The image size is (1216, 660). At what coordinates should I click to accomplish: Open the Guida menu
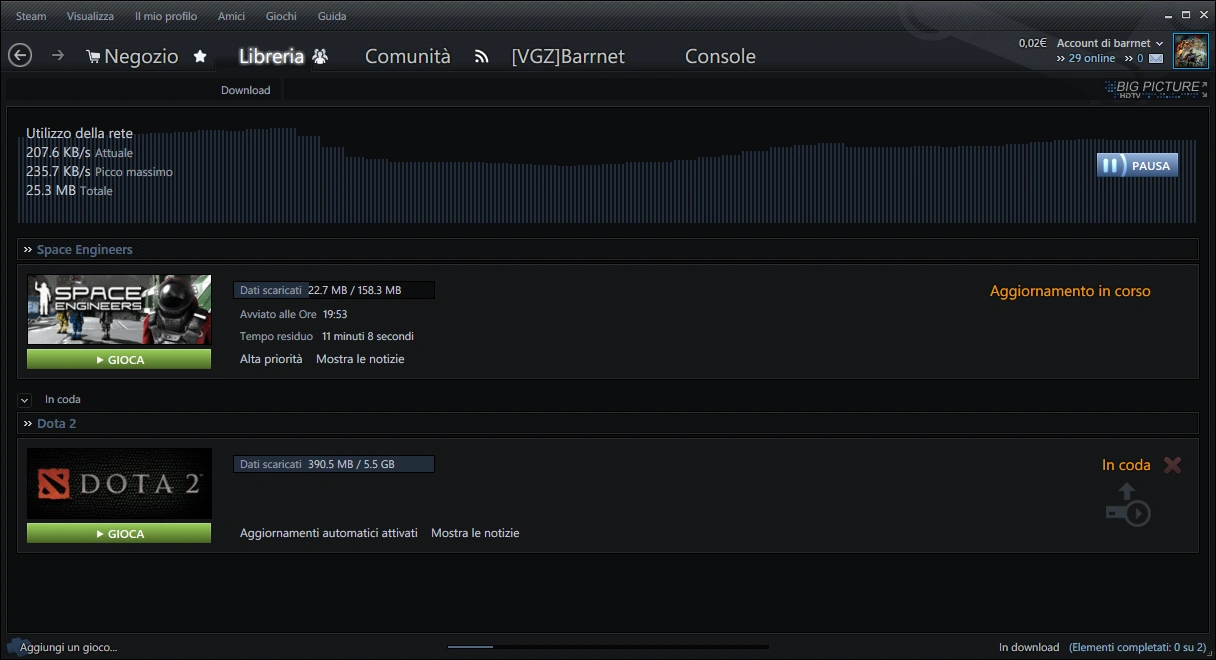click(332, 16)
